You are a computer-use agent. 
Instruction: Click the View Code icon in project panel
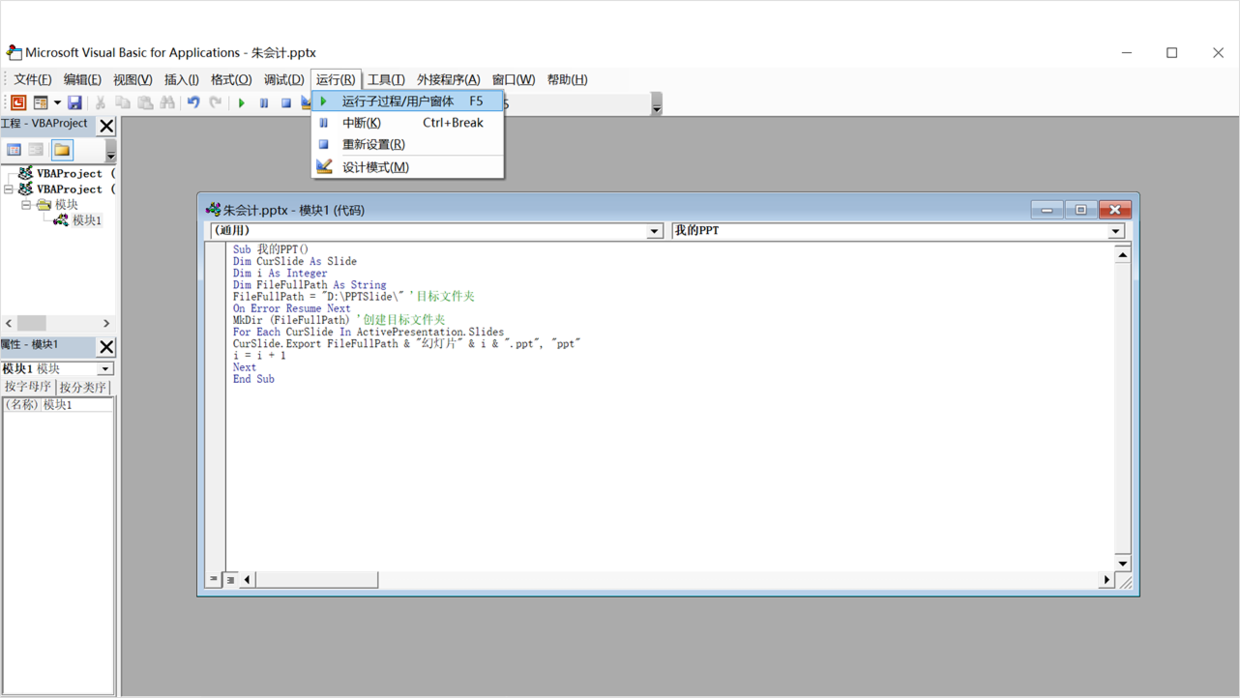point(14,150)
